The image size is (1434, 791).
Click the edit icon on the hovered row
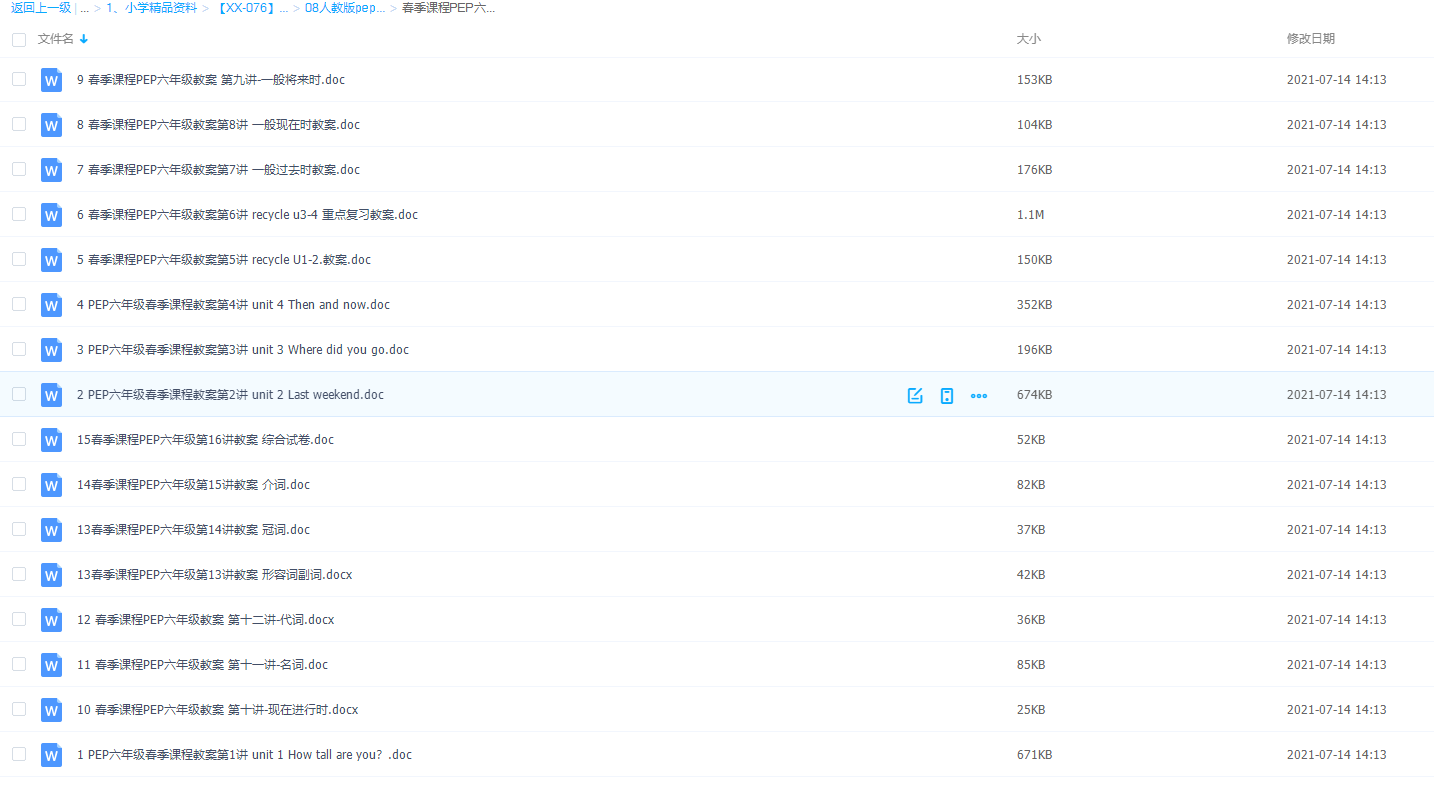914,395
